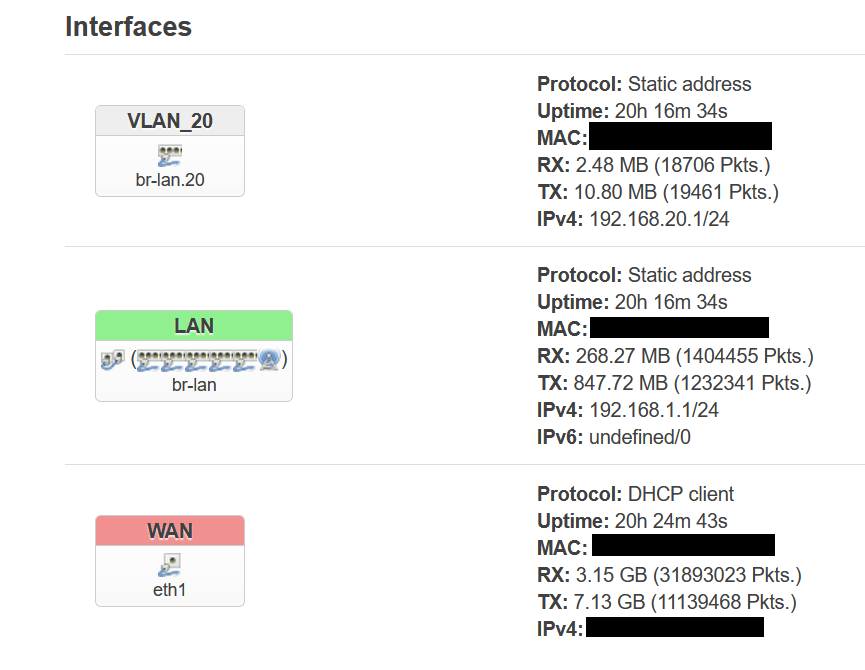
Task: Click the eth1 device label under WAN
Action: coord(169,590)
